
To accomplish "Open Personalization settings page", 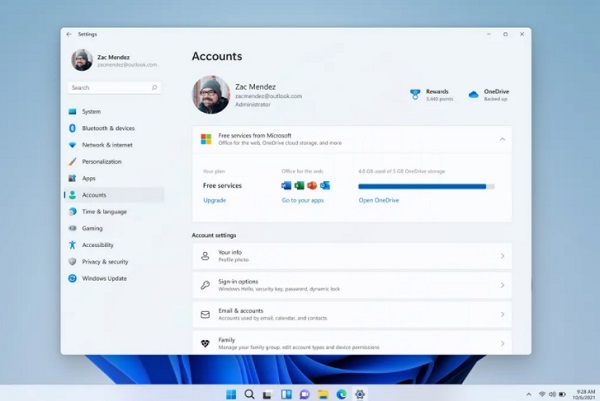I will click(114, 161).
